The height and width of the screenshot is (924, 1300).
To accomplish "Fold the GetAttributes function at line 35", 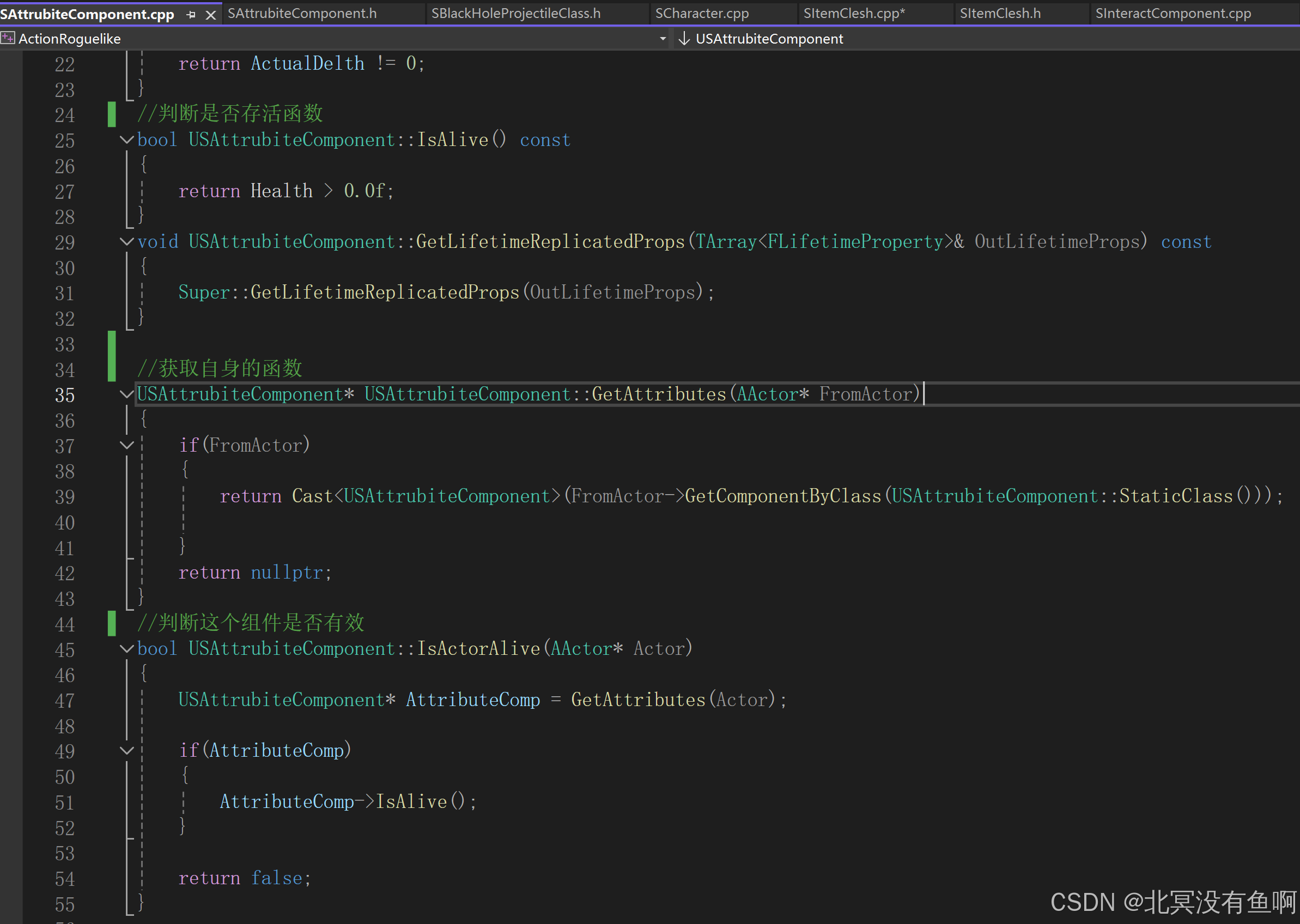I will 127,394.
